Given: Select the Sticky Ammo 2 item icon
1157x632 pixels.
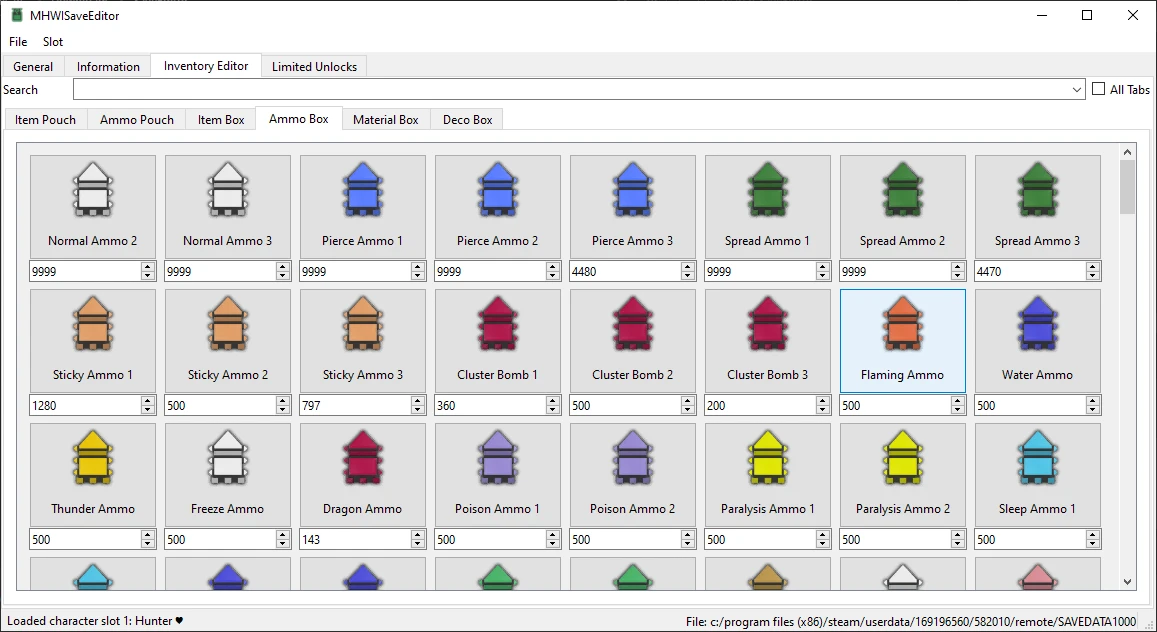Looking at the screenshot, I should [227, 324].
